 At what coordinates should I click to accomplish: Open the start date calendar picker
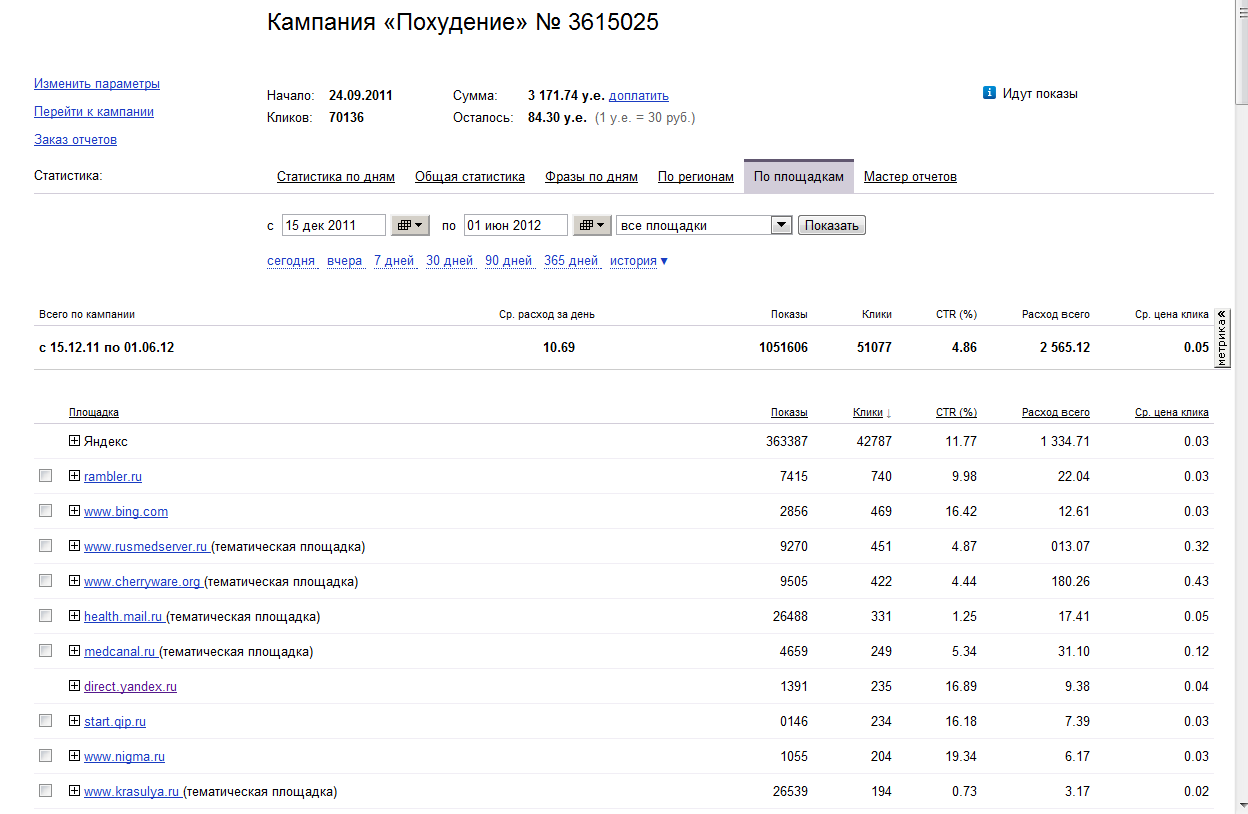point(410,225)
